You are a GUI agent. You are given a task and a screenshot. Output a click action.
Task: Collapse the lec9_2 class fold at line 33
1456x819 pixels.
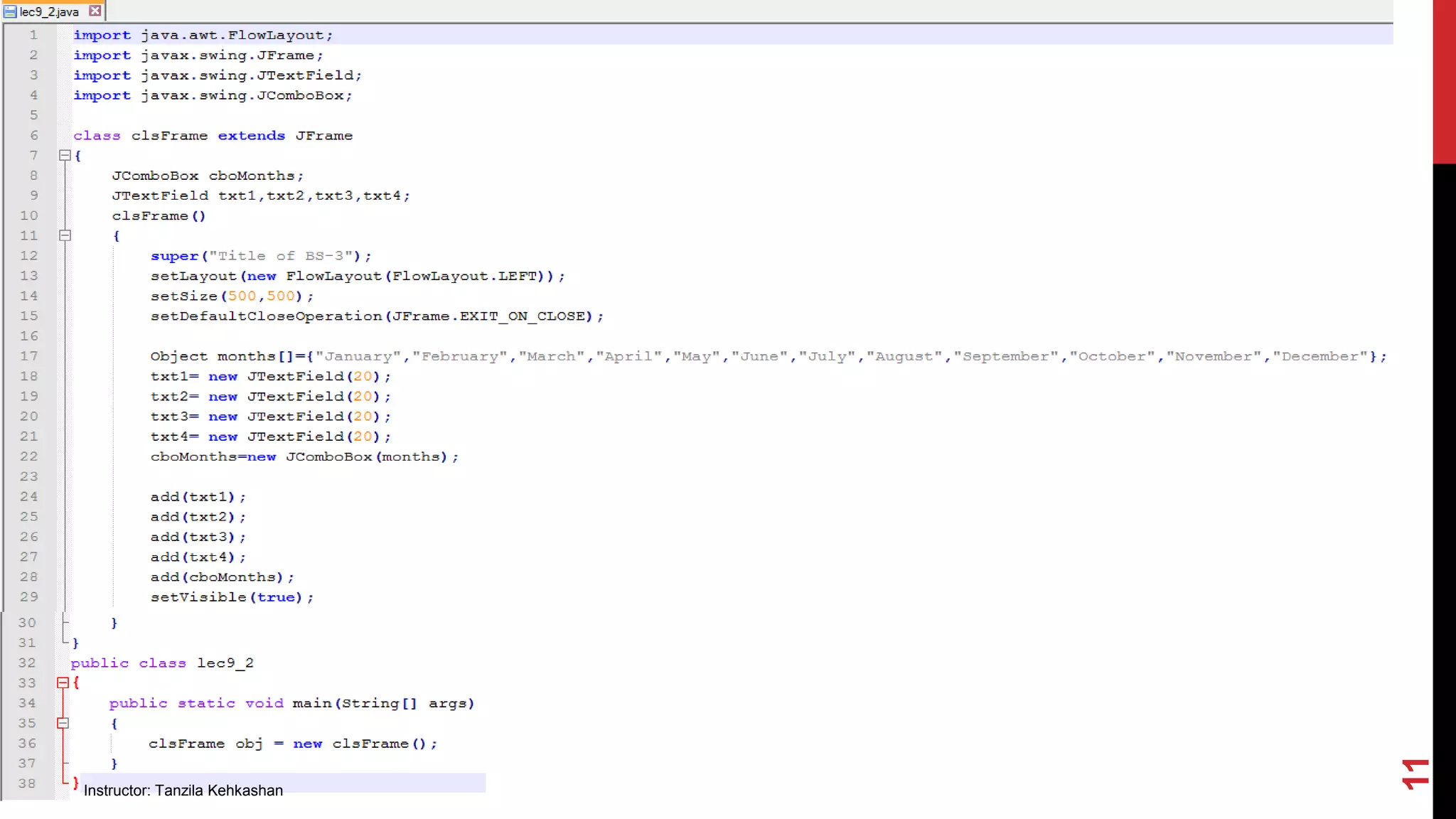63,682
